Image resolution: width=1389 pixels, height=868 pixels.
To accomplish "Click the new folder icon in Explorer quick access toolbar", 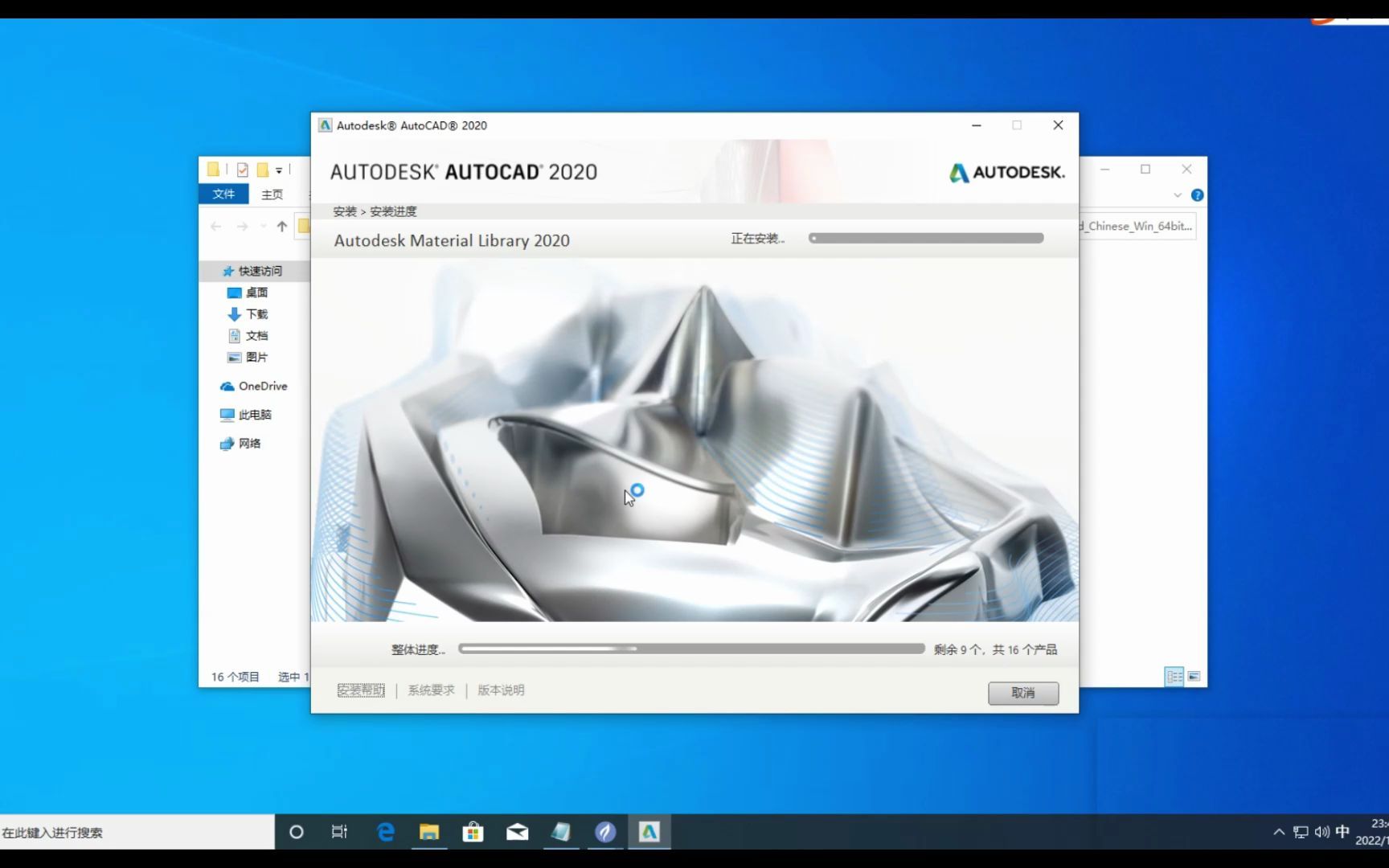I will point(262,170).
